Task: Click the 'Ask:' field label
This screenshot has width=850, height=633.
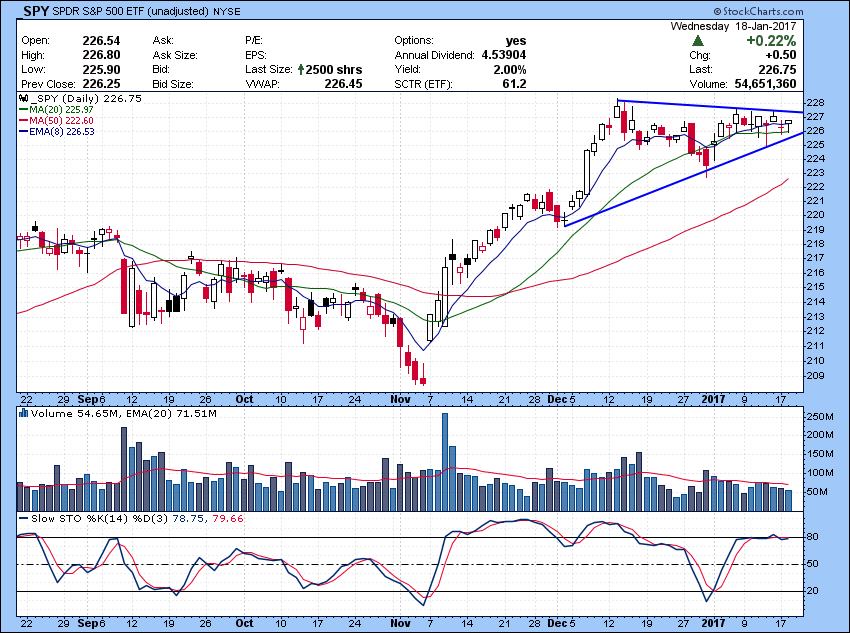Action: click(163, 41)
